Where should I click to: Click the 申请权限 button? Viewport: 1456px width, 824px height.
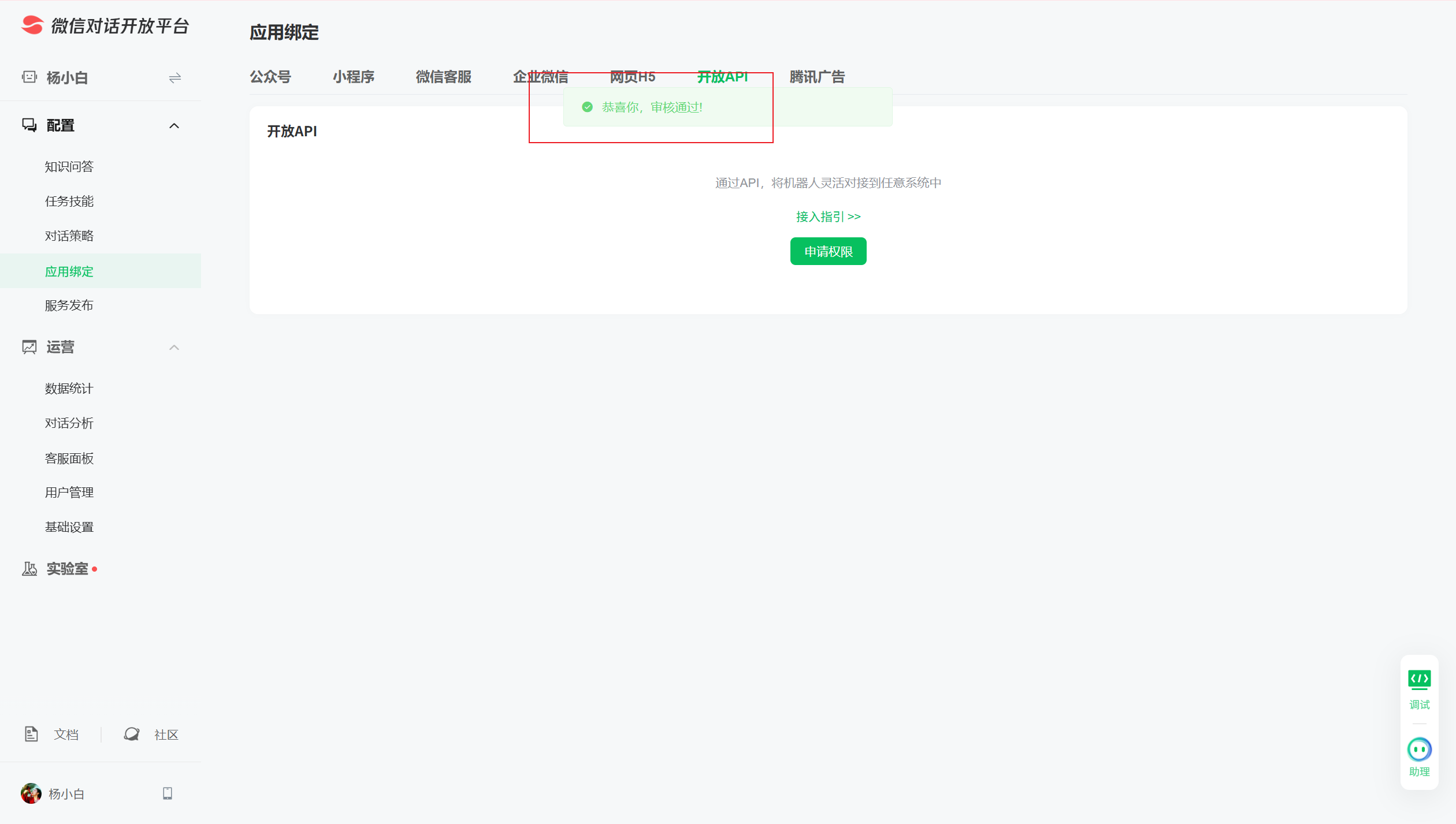(x=828, y=251)
